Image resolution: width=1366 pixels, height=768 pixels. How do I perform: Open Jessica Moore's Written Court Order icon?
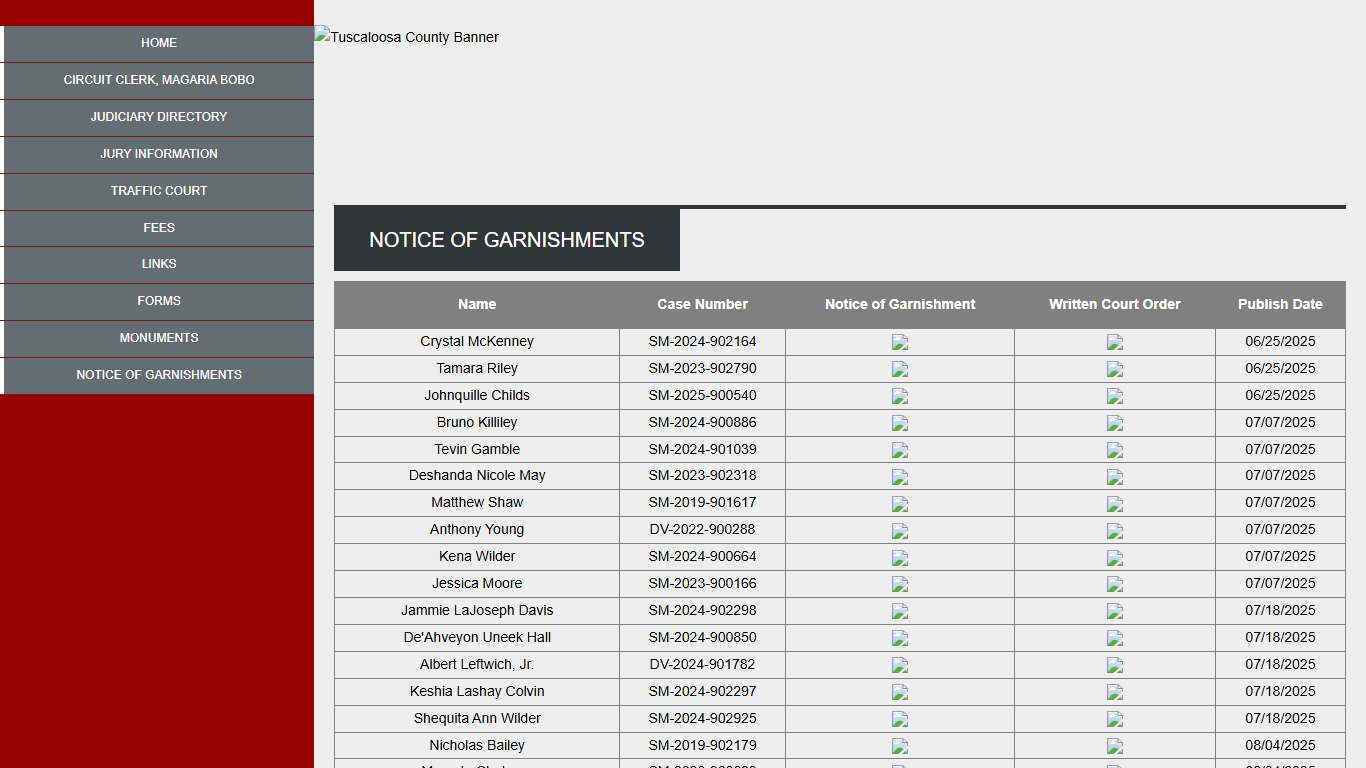pyautogui.click(x=1115, y=585)
